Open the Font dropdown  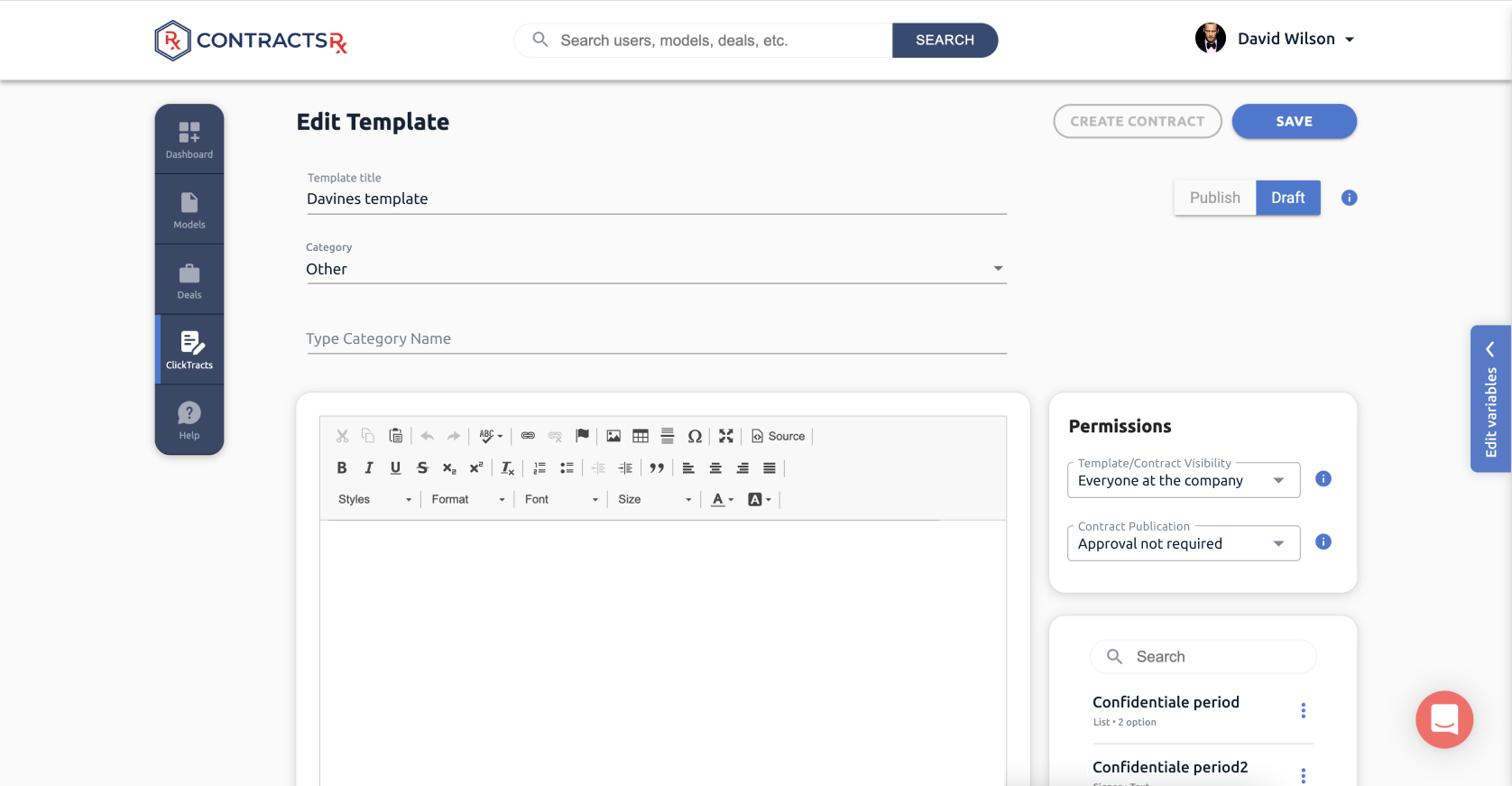pos(561,499)
